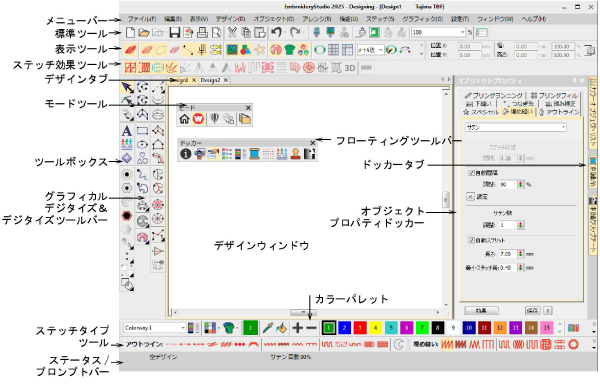Click the ring-shaped fill stitch icon at toolbar end
The height and width of the screenshot is (384, 600).
pos(573,345)
